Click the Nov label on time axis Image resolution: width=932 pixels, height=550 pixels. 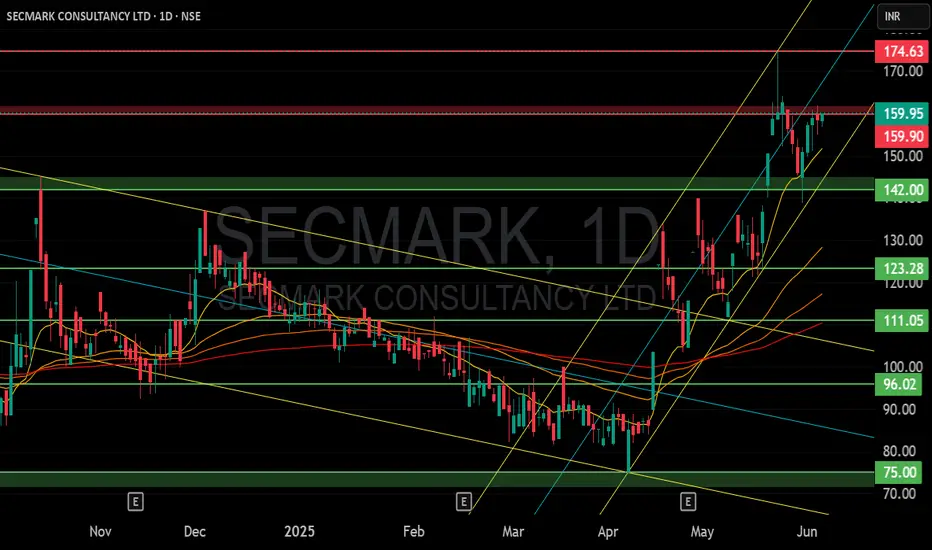click(x=100, y=532)
